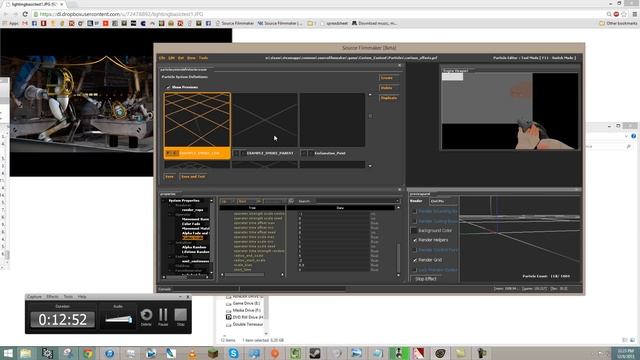Select Alpha Random in the properties tree
640x360 pixels.
[x=194, y=247]
